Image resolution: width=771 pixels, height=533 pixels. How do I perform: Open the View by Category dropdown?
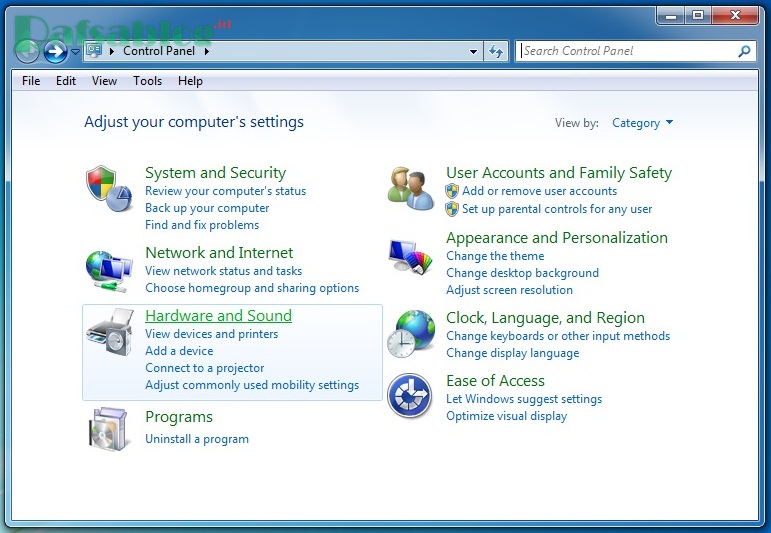click(x=642, y=122)
